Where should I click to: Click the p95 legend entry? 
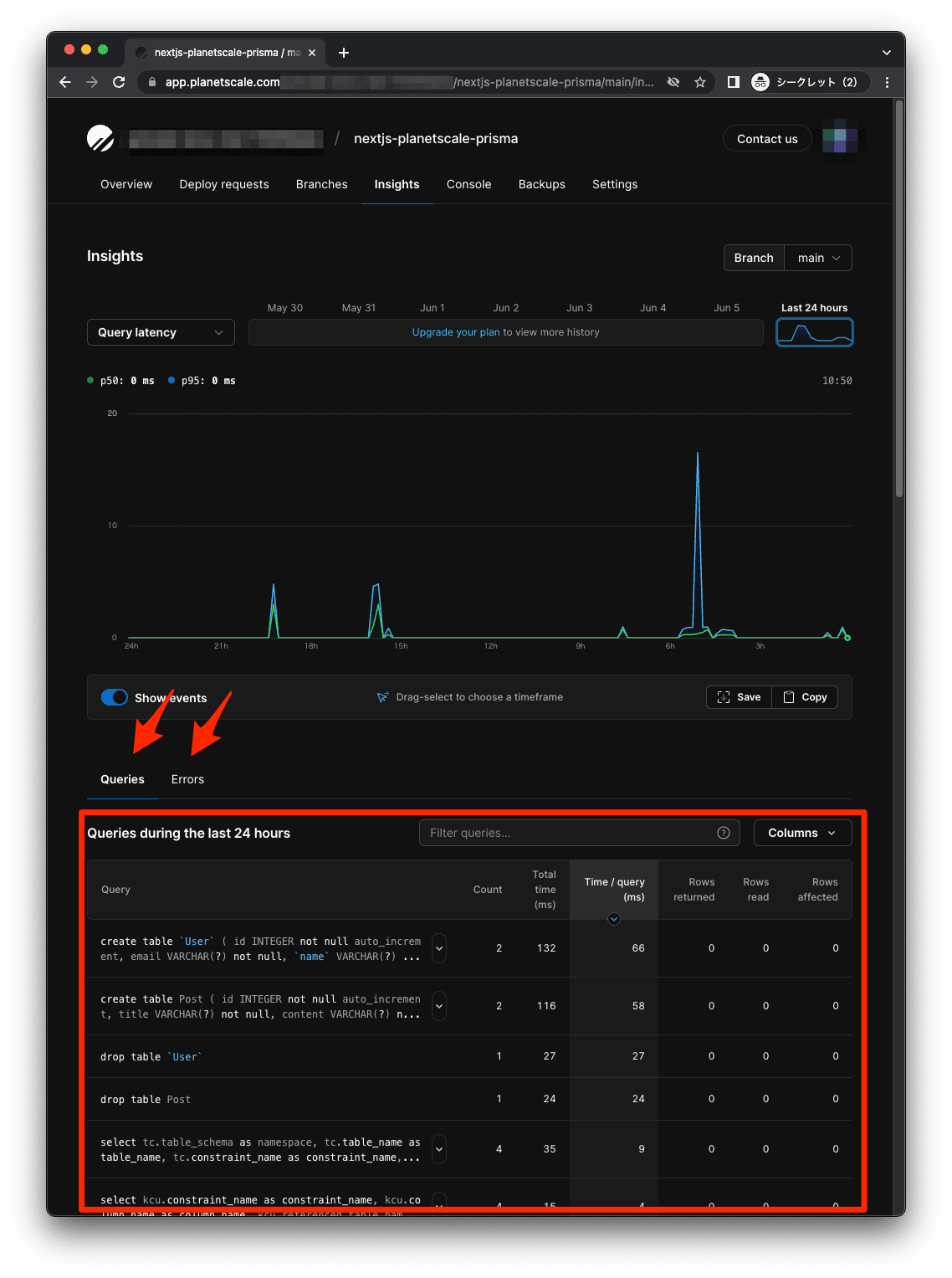point(202,381)
